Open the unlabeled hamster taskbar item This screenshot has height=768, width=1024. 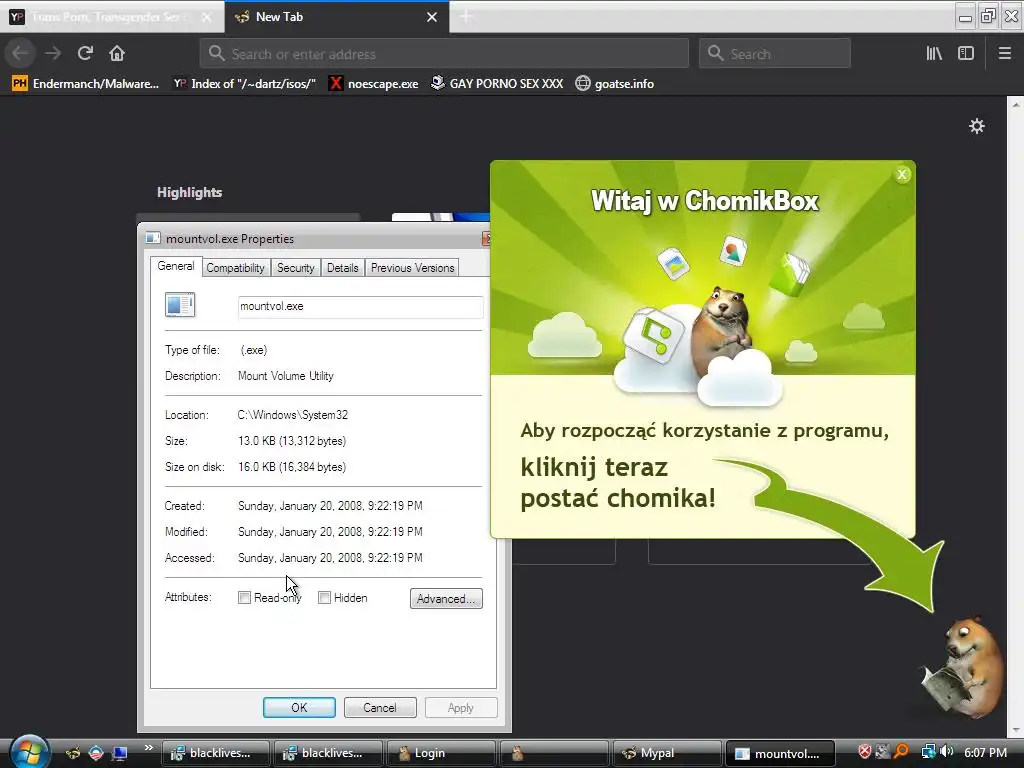[554, 753]
